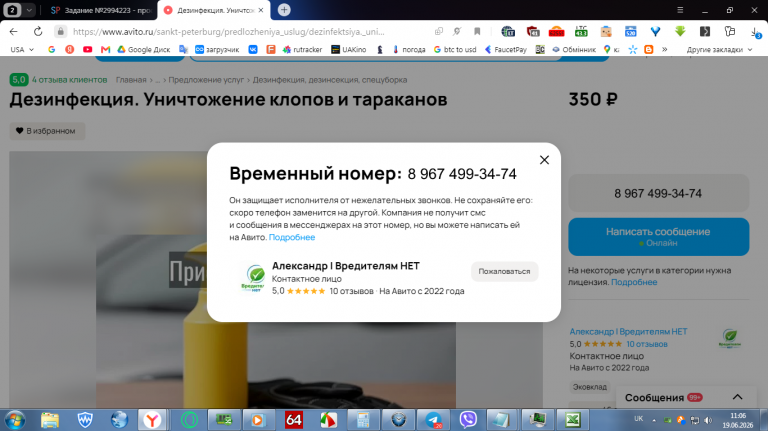Open the Yandex bookmark
The width and height of the screenshot is (768, 431).
[70, 49]
